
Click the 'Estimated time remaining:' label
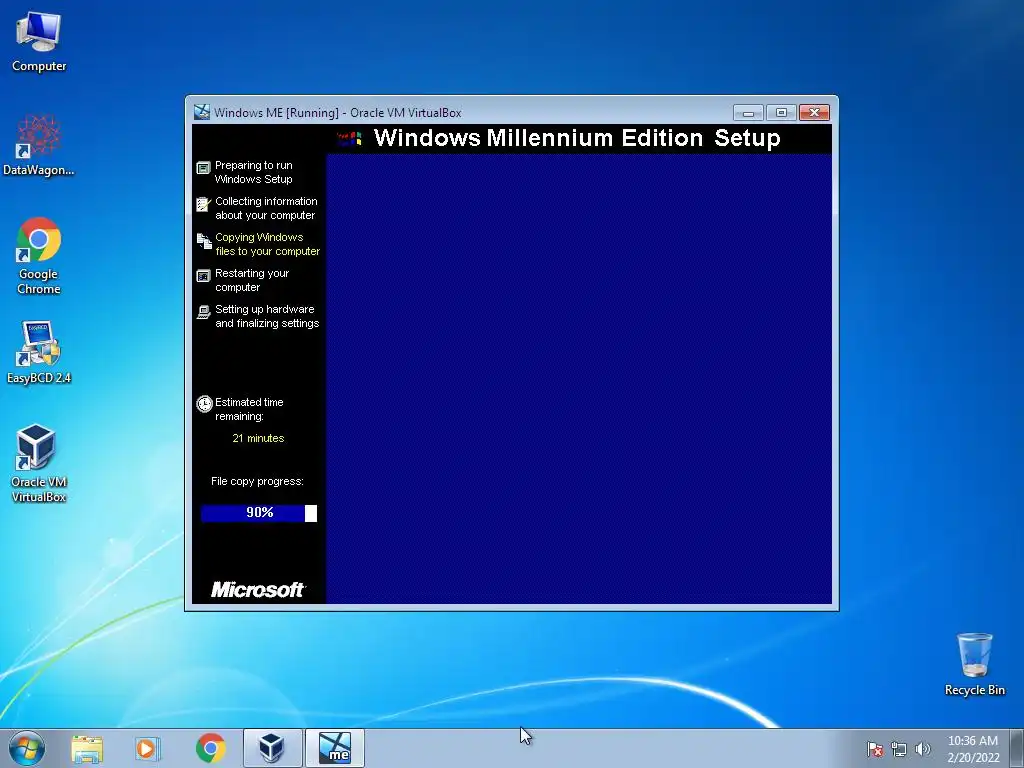click(x=249, y=409)
